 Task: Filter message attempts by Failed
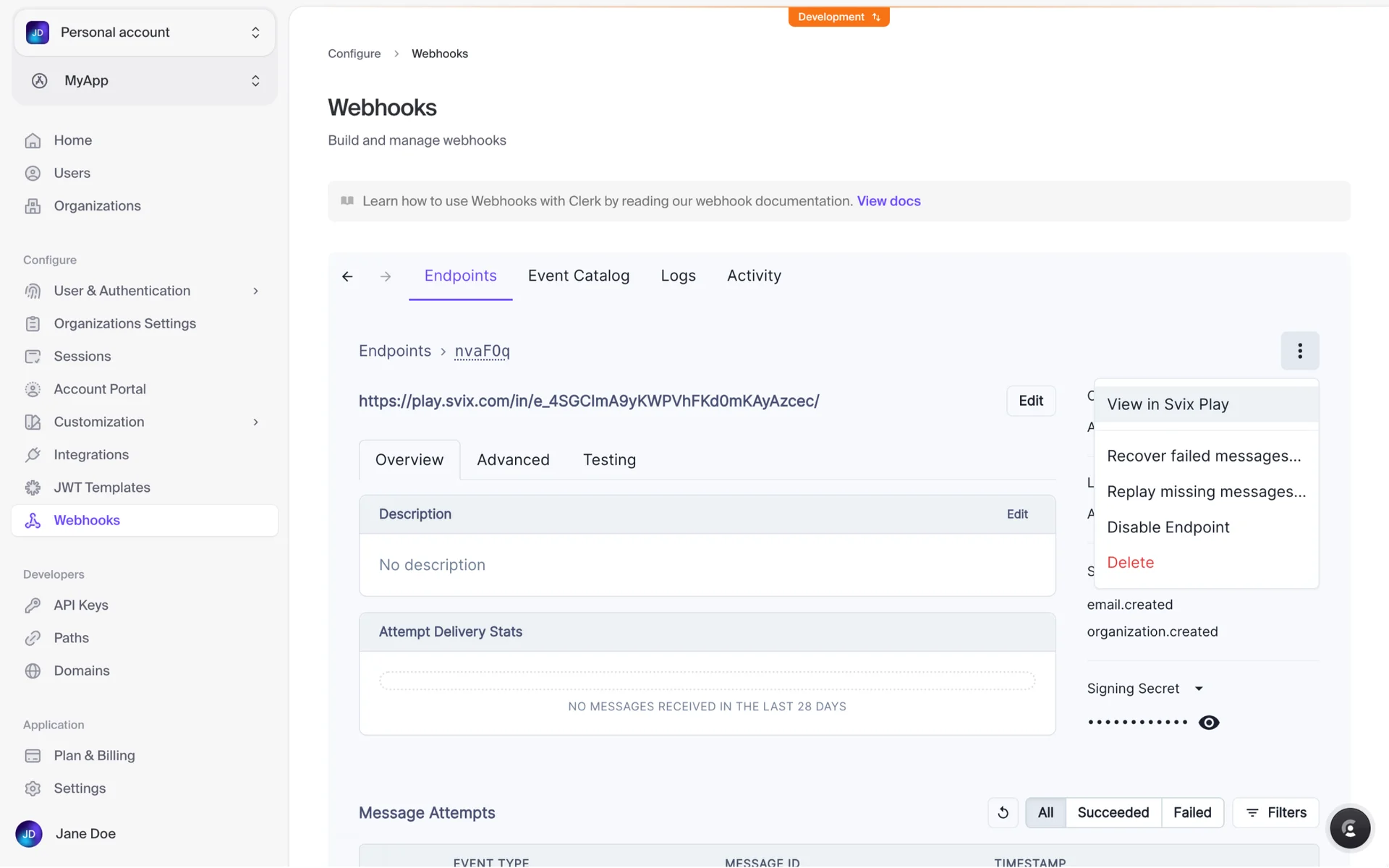pyautogui.click(x=1192, y=812)
